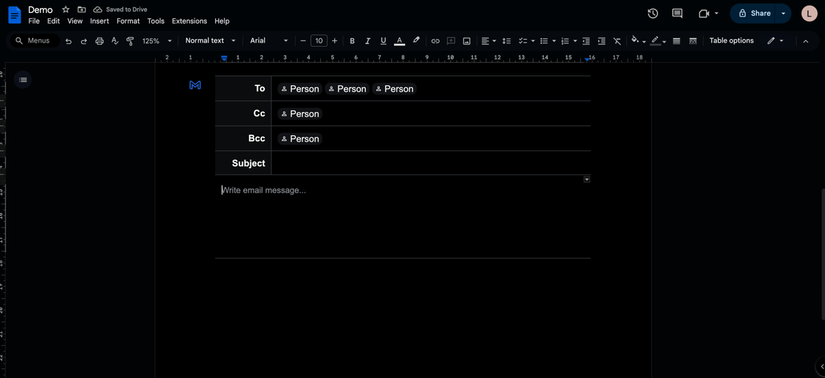This screenshot has width=825, height=378.
Task: Redo the last action
Action: (84, 41)
